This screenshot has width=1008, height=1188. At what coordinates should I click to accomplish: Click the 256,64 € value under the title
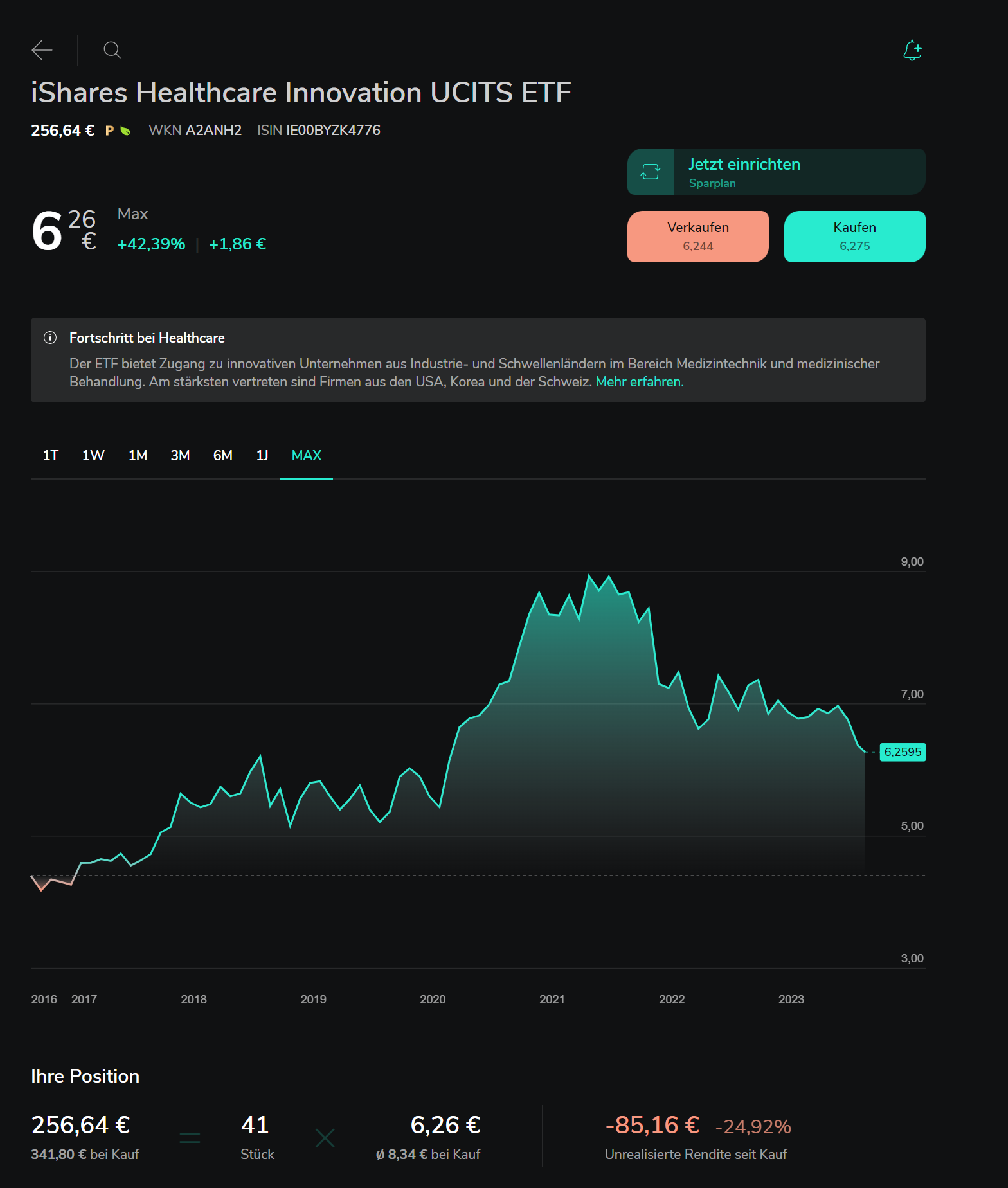pos(62,130)
